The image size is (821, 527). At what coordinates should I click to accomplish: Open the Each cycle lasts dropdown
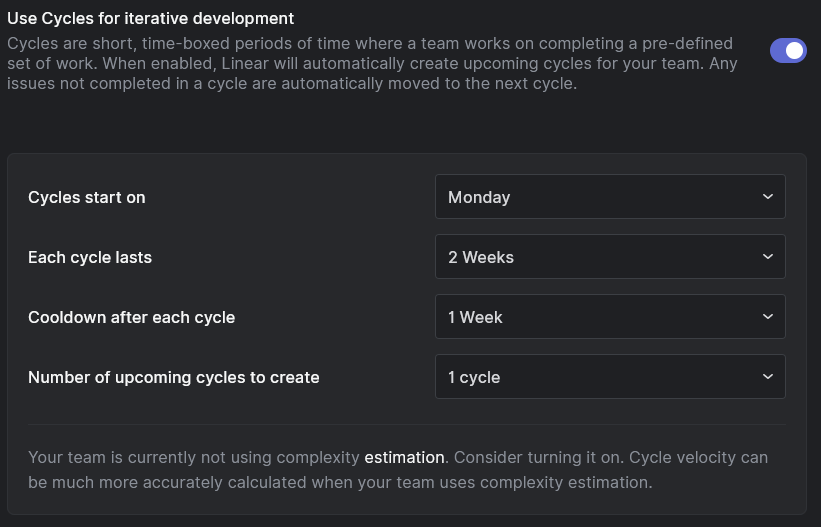[610, 257]
